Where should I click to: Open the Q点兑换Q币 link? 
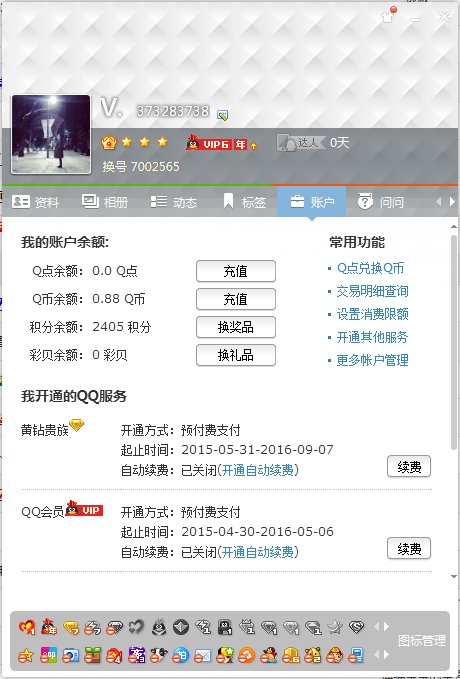coord(370,268)
